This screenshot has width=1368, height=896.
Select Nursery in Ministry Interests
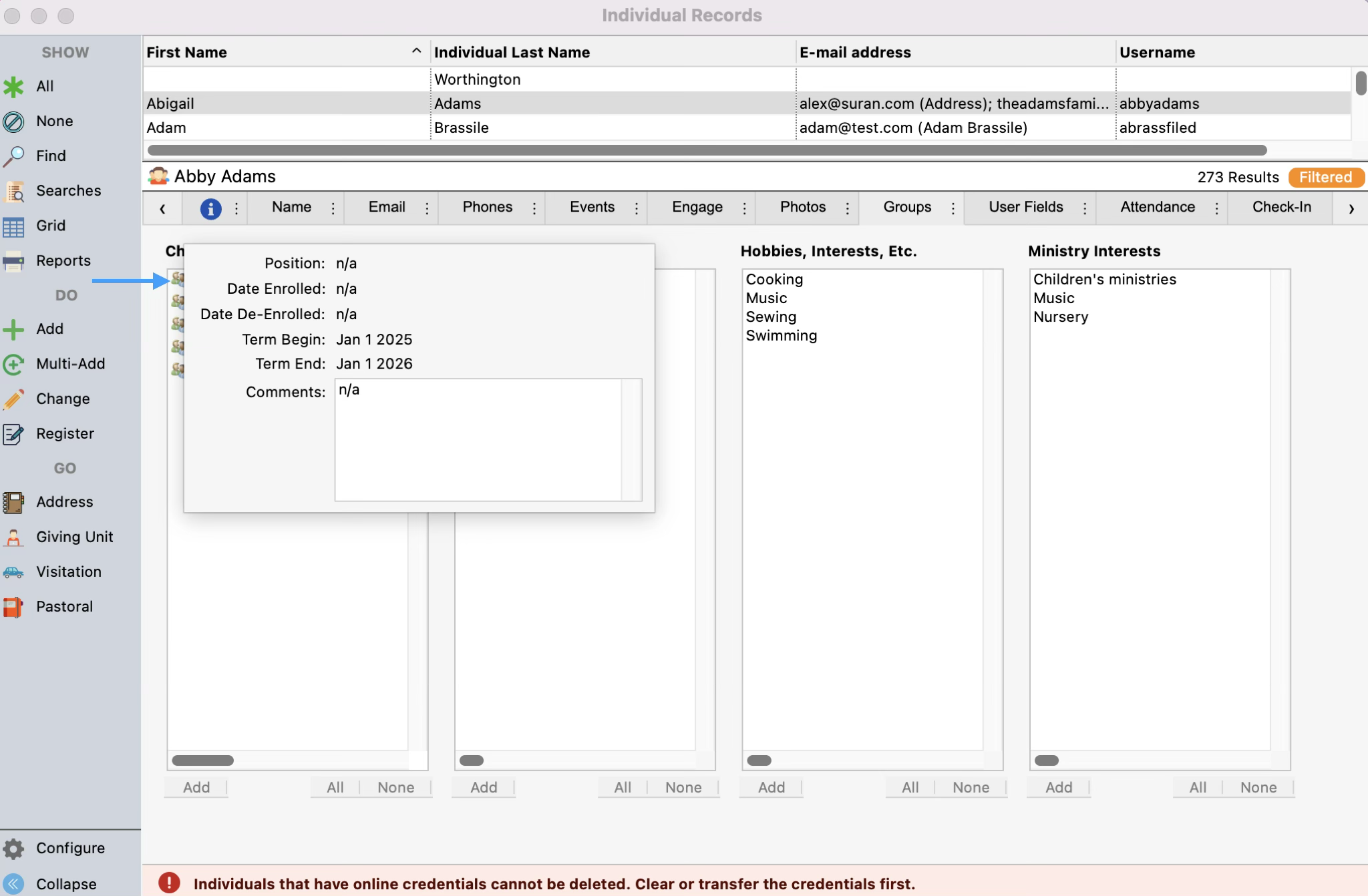coord(1061,316)
